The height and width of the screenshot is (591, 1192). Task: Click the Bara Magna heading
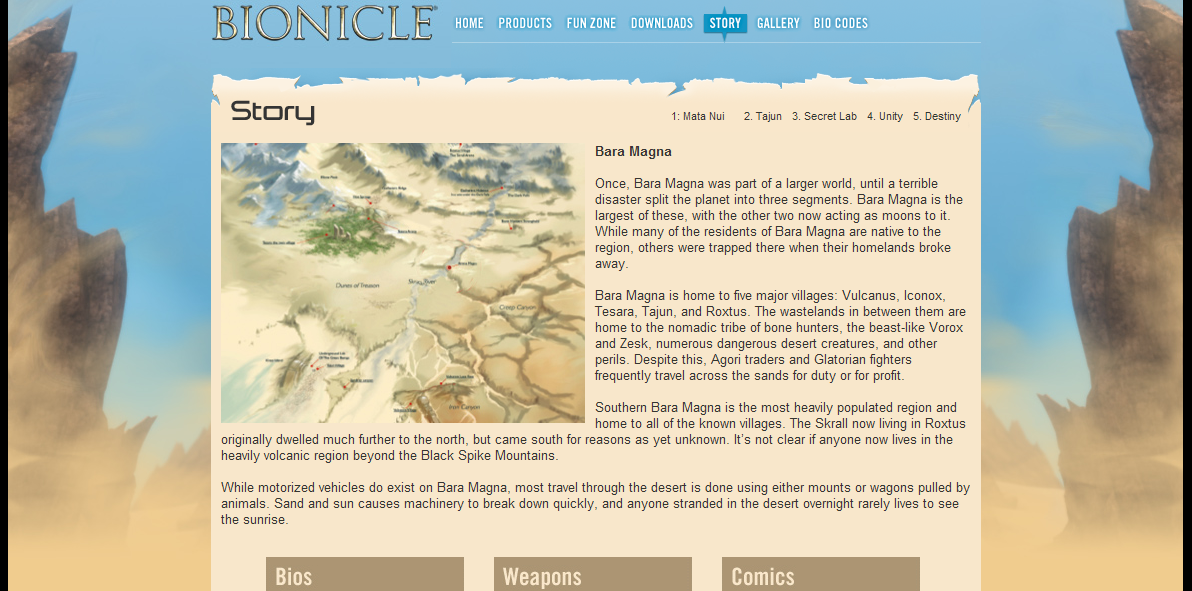(633, 151)
